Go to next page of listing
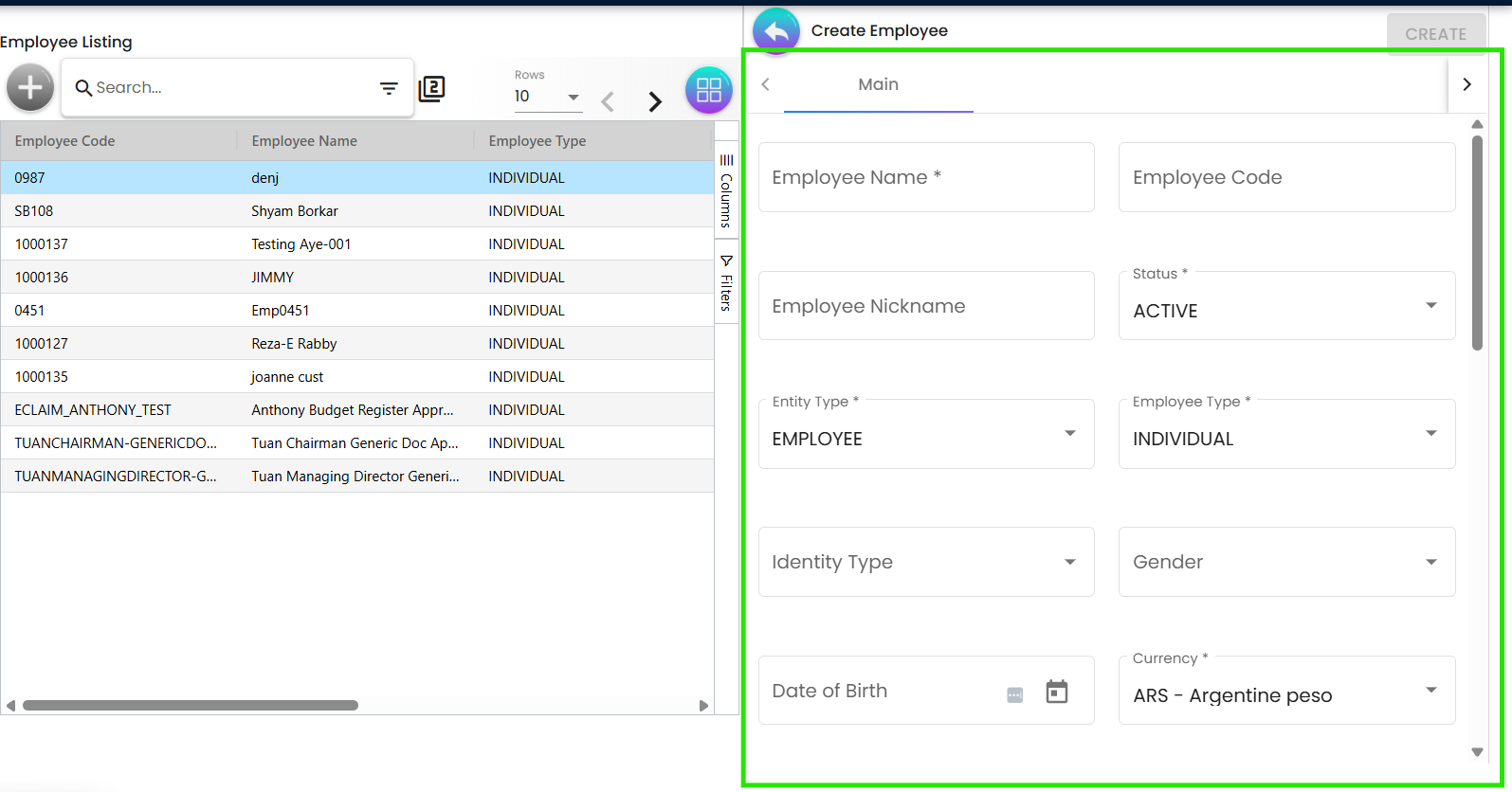The image size is (1512, 792). (655, 101)
